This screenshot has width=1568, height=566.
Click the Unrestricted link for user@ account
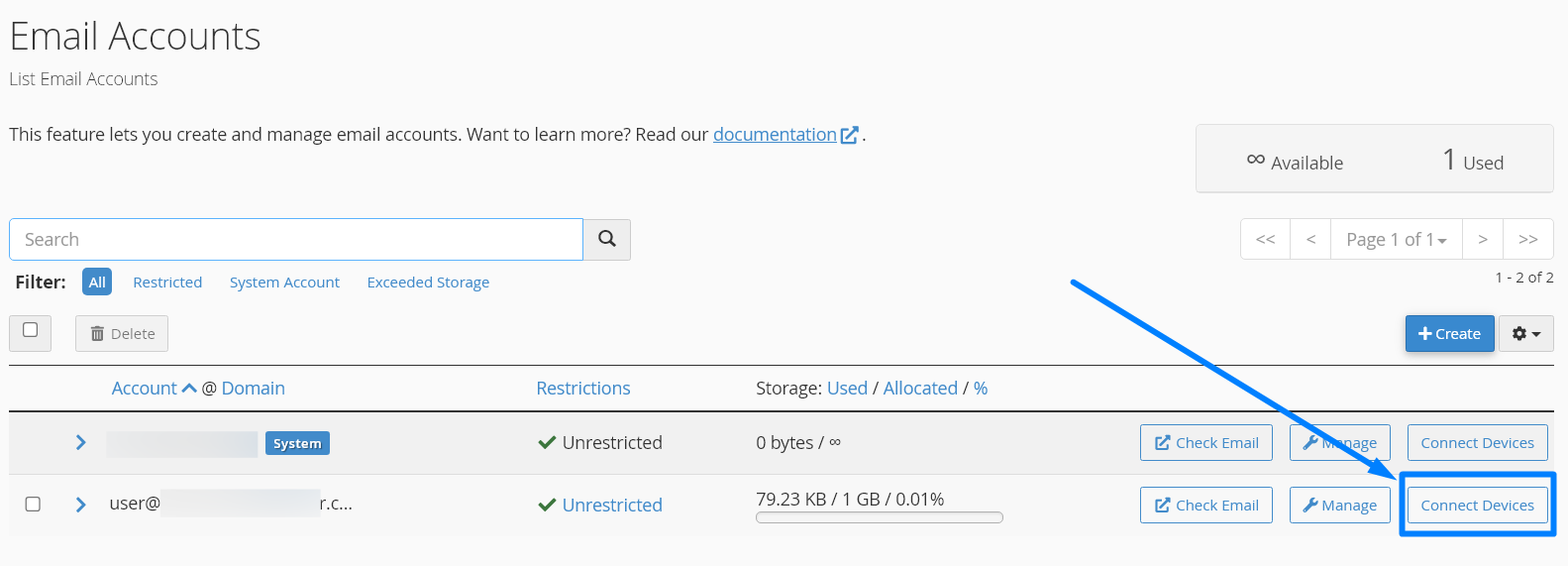coord(612,506)
